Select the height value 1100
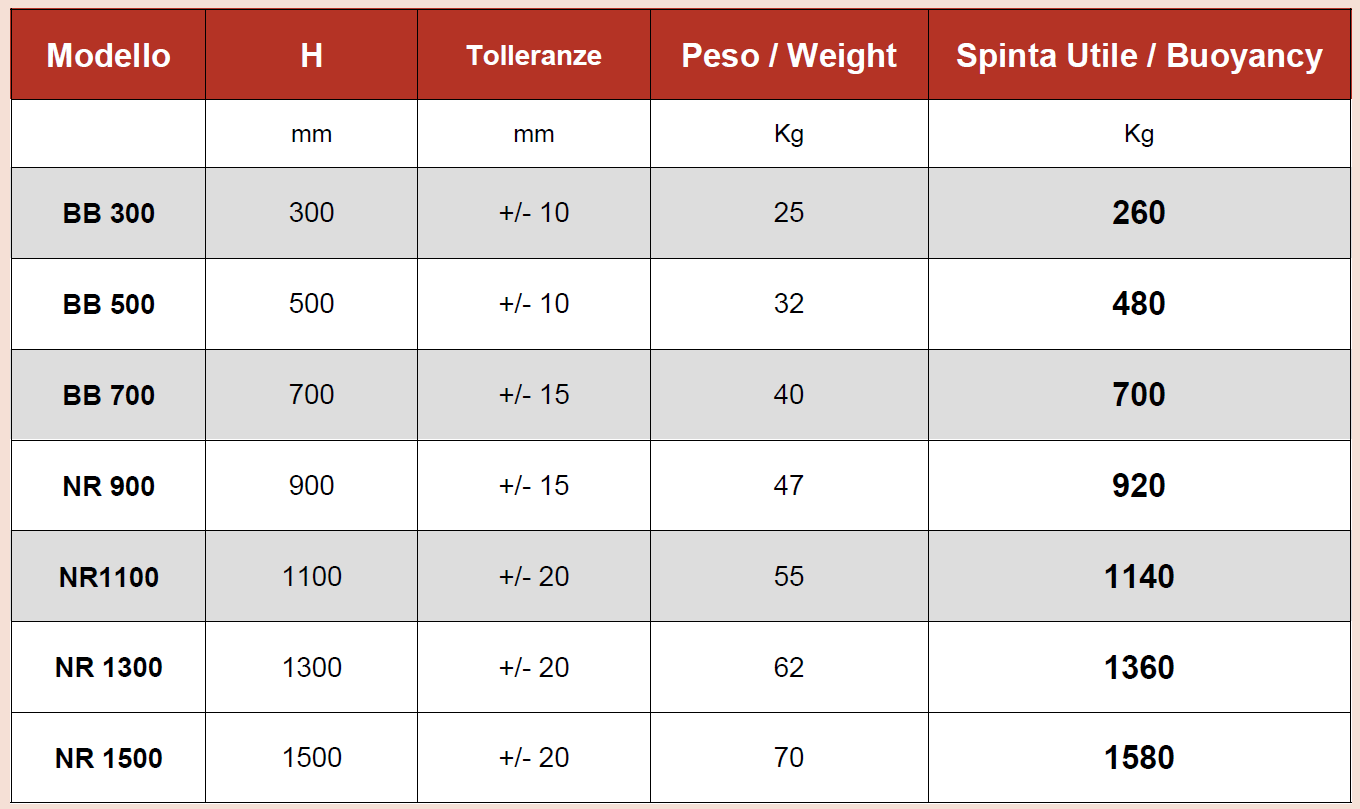Viewport: 1360px width, 809px height. 312,577
